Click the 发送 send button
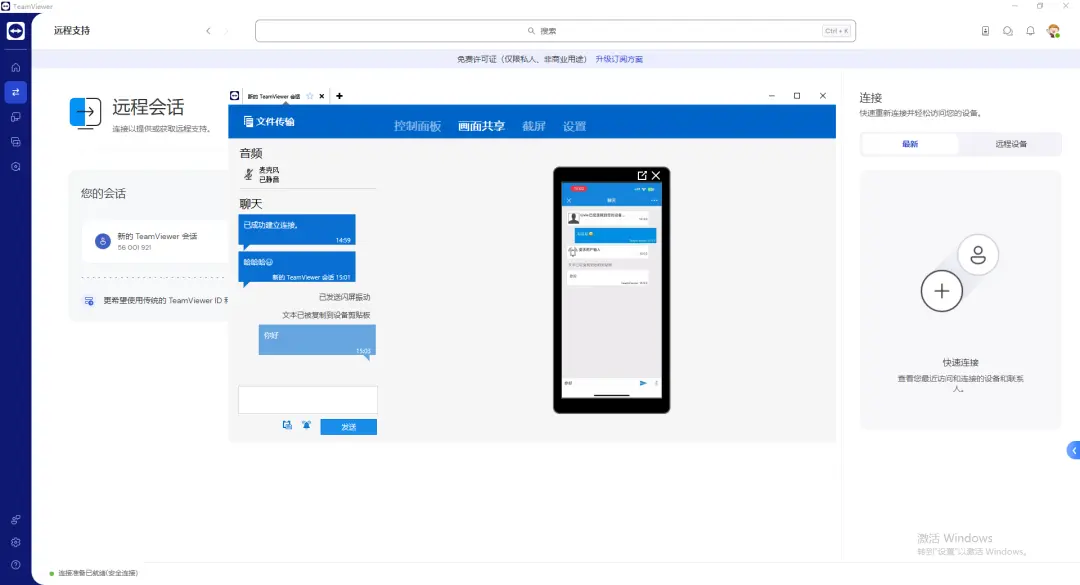1080x585 pixels. coord(349,425)
